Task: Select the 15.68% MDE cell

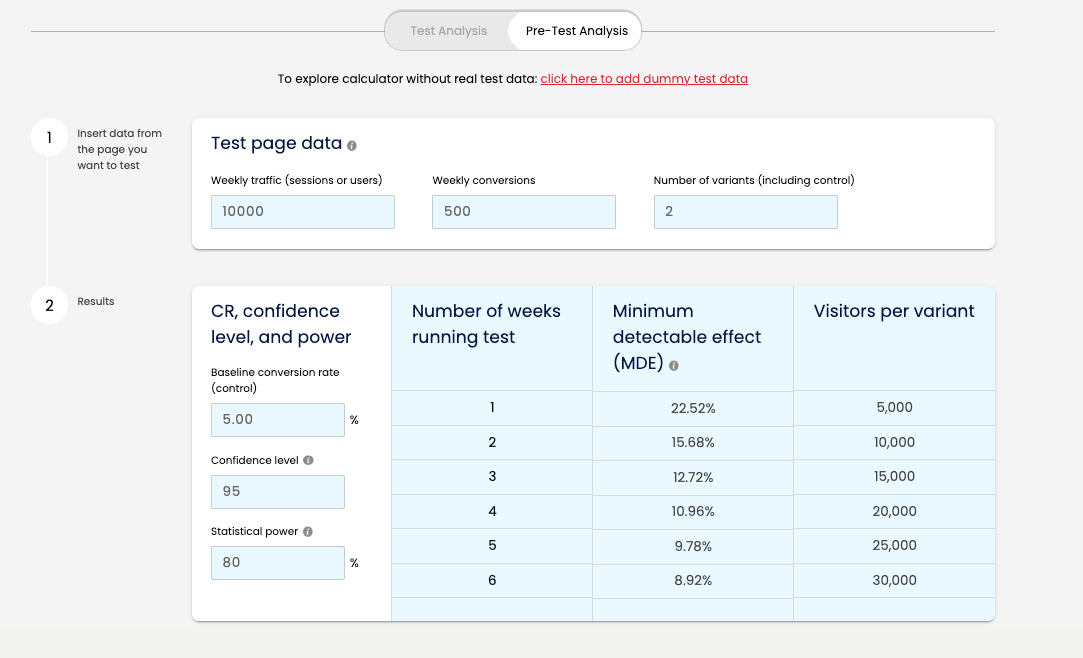Action: pos(693,443)
